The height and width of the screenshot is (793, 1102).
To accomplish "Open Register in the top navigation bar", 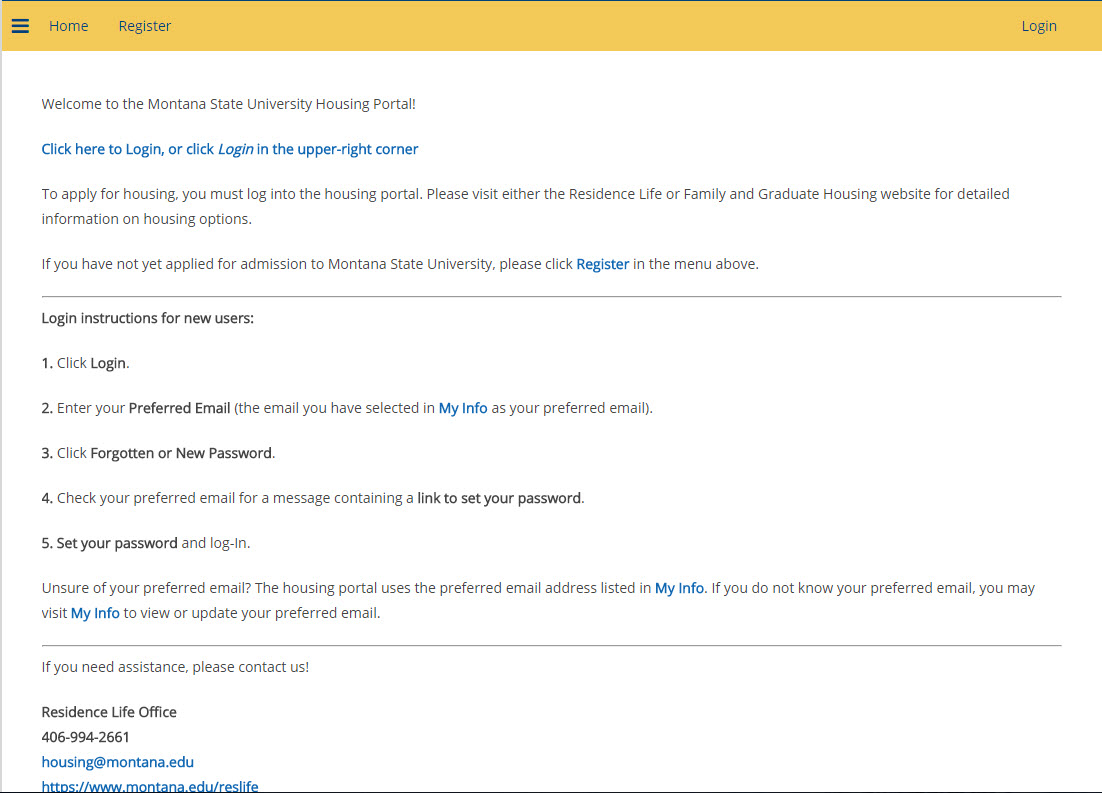I will [144, 26].
